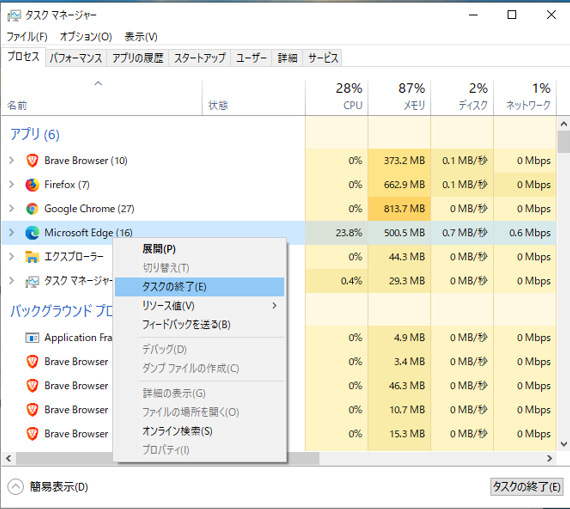Click the Application Frame Host icon

[x=32, y=338]
